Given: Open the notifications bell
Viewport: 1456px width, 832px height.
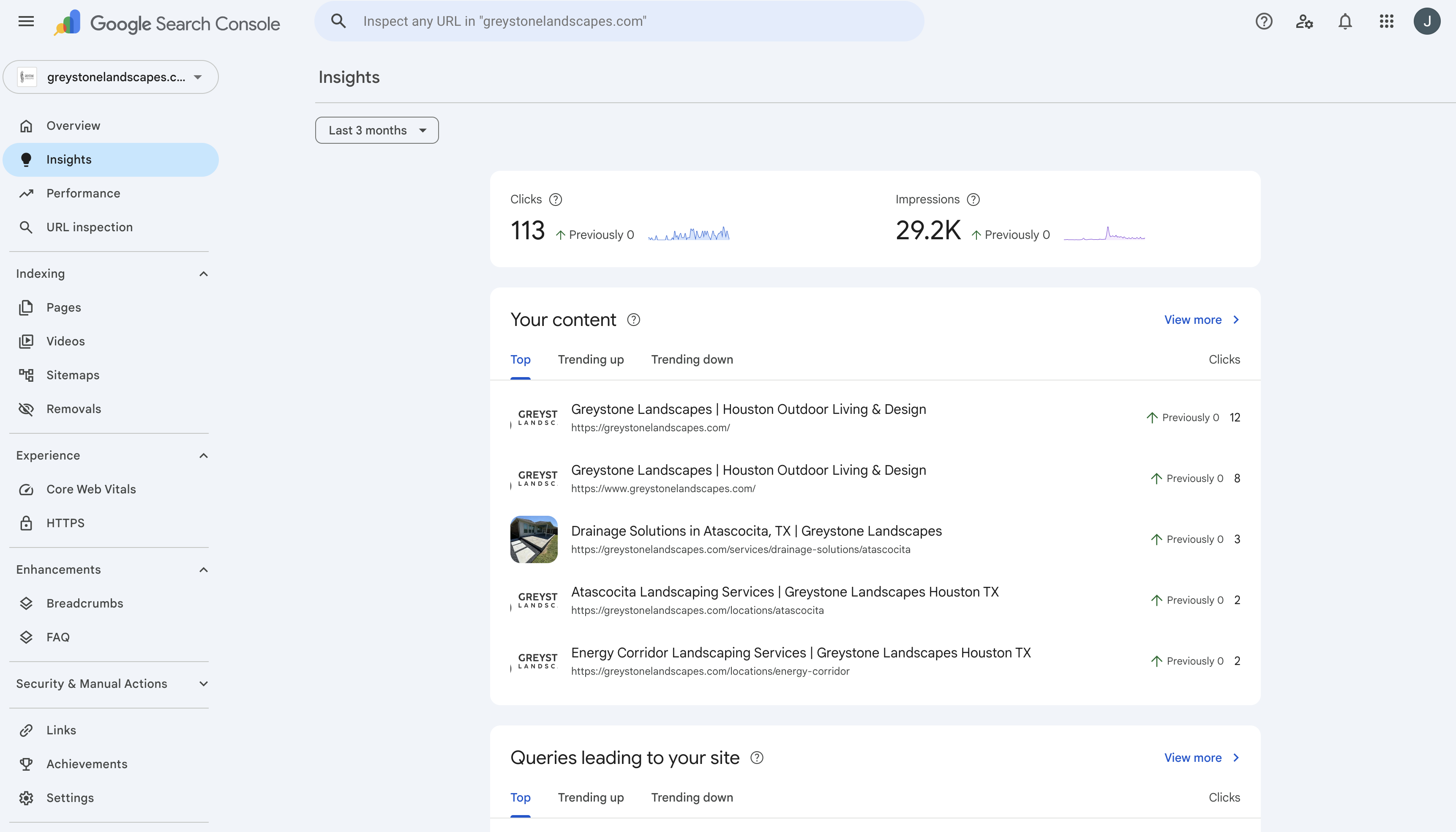Looking at the screenshot, I should click(1345, 22).
